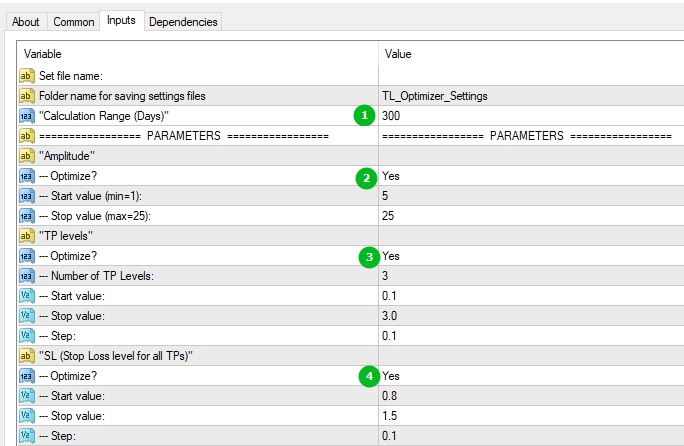
Task: Select the Stop value (max=25) label
Action: (95, 216)
